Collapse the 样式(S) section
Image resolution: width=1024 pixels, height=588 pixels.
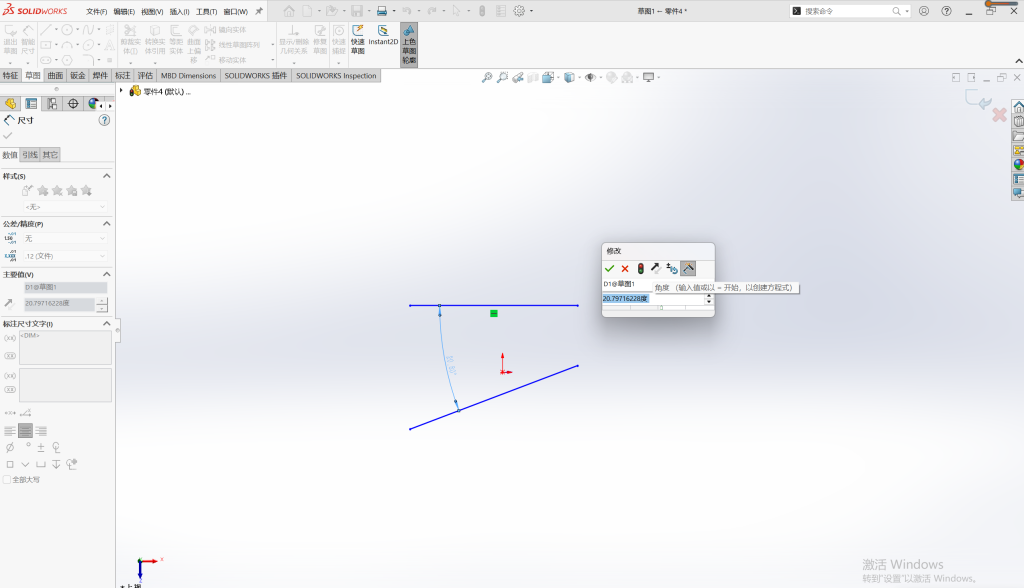pos(106,176)
